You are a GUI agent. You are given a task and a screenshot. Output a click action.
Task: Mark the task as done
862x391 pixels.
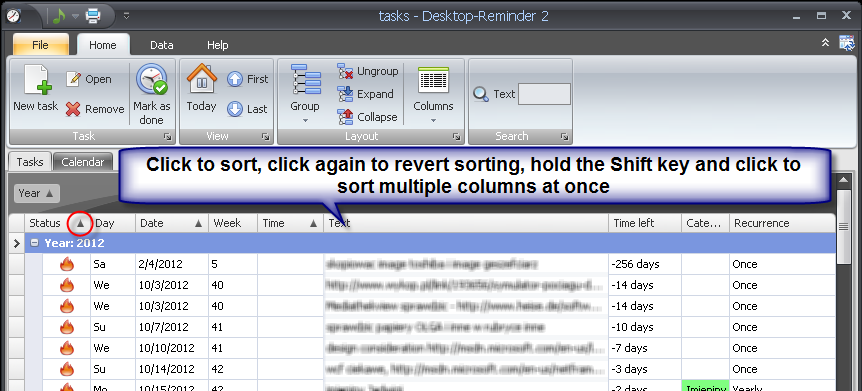point(152,94)
